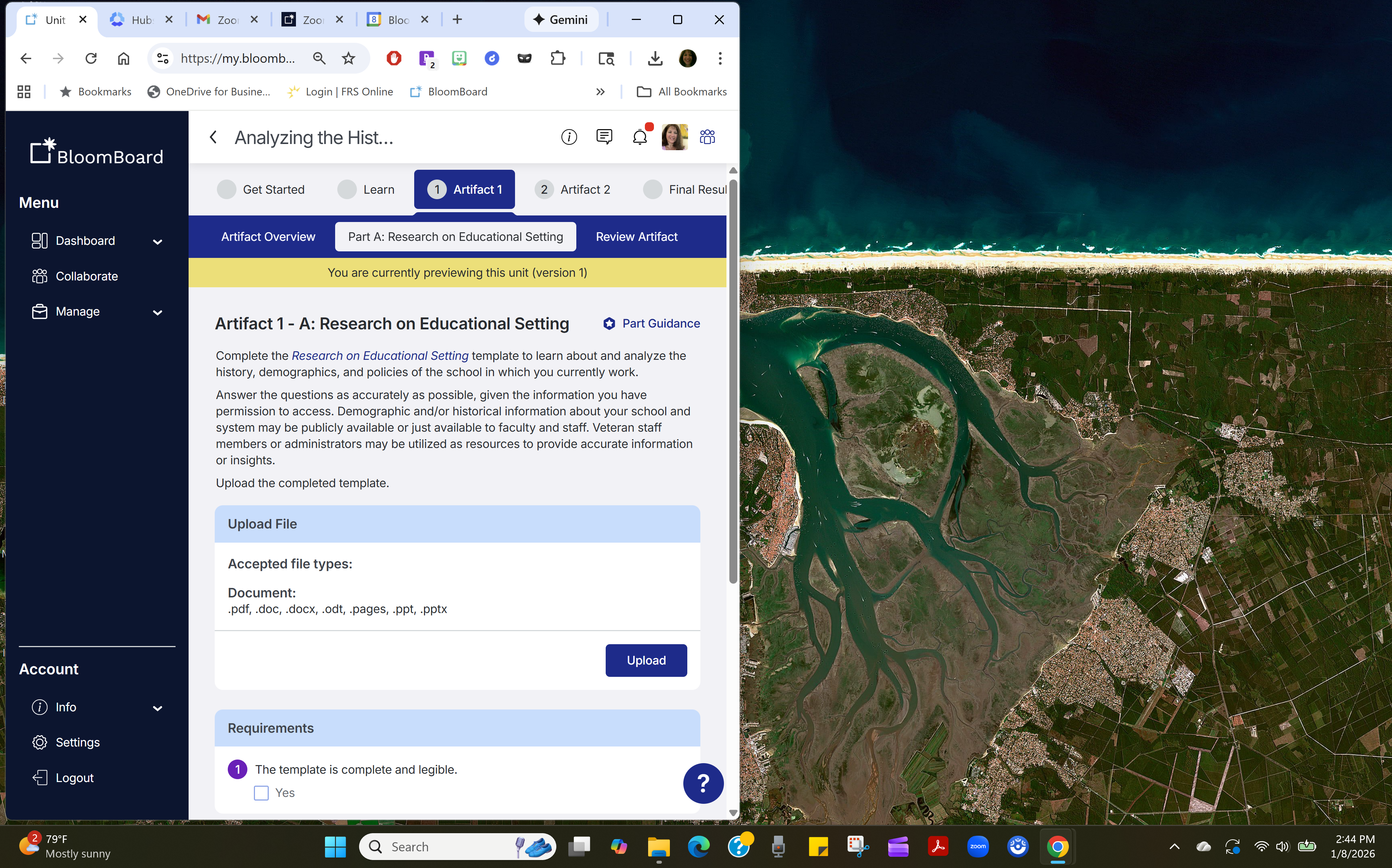Click the blue circular extension icon
The height and width of the screenshot is (868, 1392).
click(x=492, y=58)
